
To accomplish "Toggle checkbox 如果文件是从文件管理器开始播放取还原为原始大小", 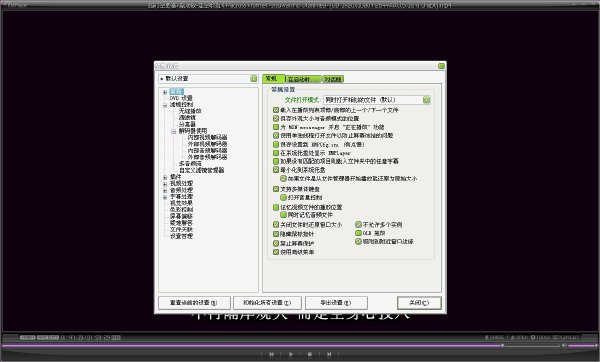I will (283, 178).
